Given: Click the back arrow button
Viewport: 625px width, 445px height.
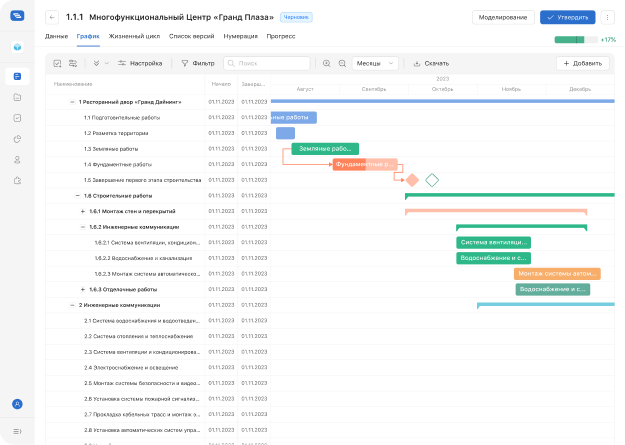Looking at the screenshot, I should pos(51,17).
